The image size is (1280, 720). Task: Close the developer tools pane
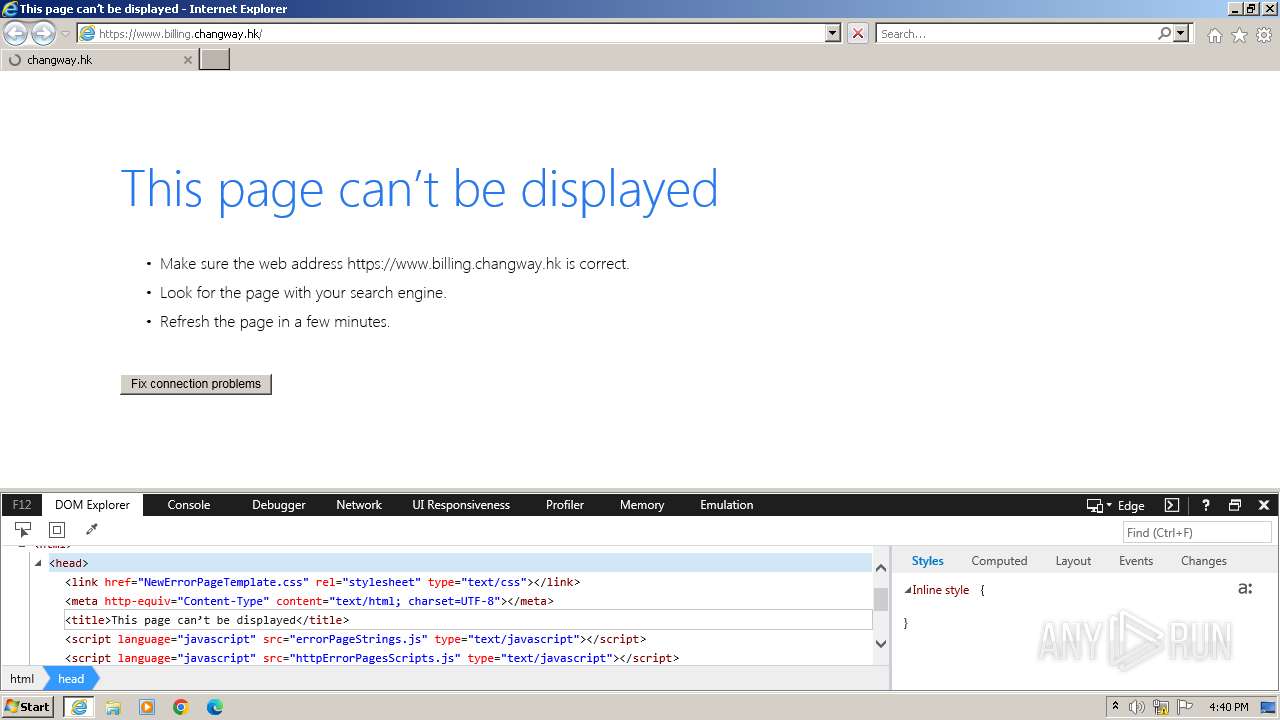point(1264,505)
